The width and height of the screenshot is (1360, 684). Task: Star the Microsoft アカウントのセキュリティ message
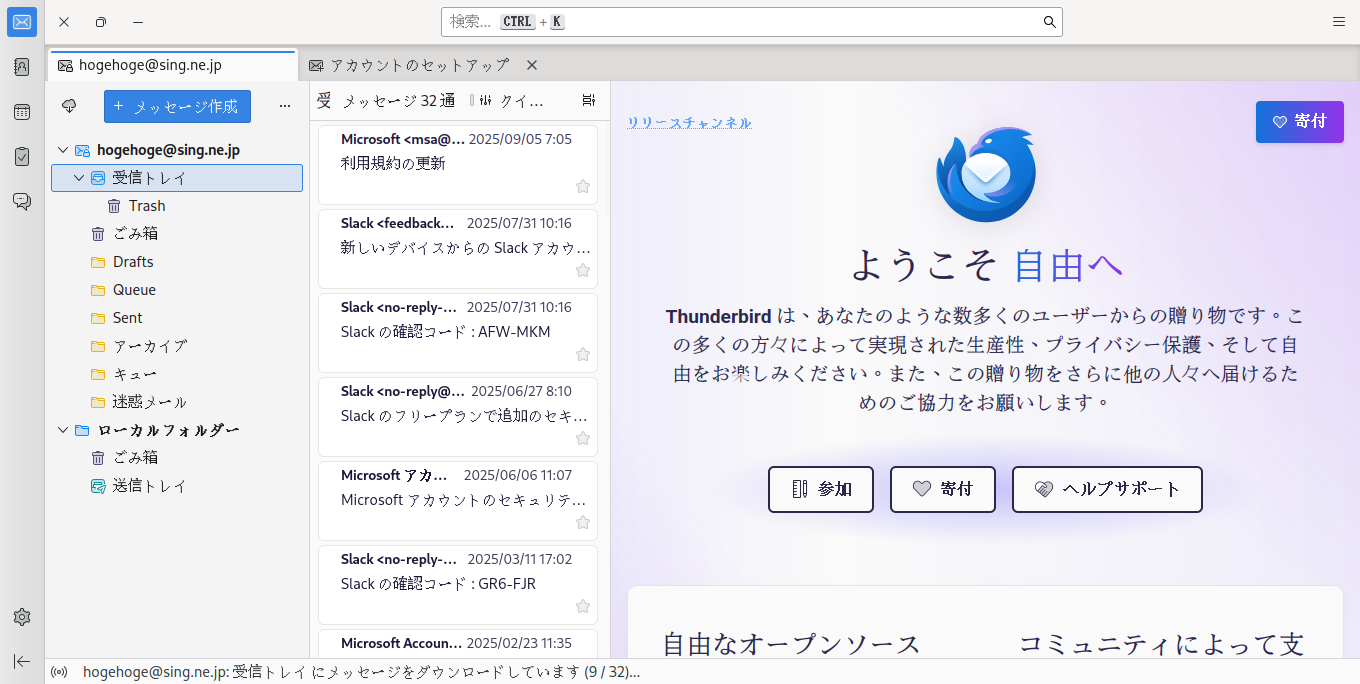click(583, 522)
